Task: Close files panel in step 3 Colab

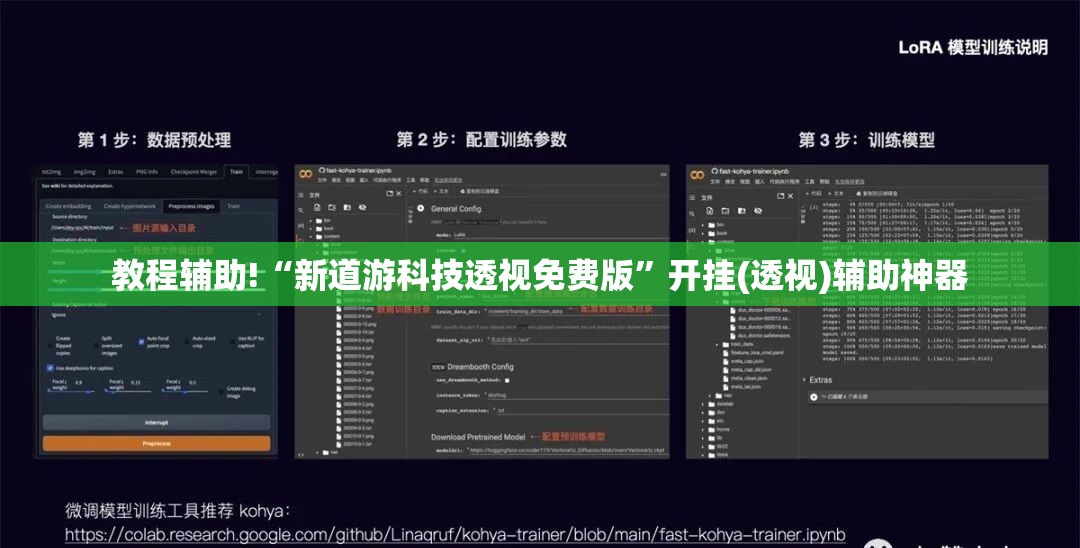Action: tap(791, 196)
